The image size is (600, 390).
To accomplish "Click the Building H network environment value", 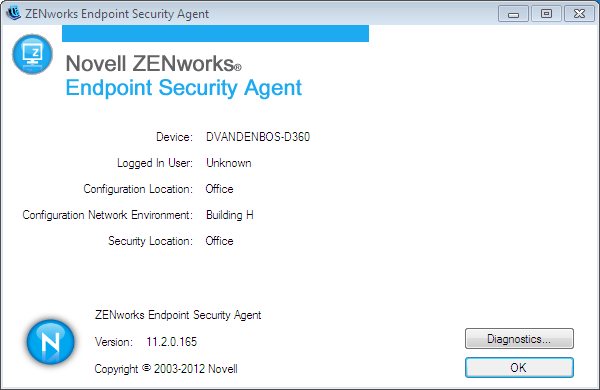I will (230, 215).
